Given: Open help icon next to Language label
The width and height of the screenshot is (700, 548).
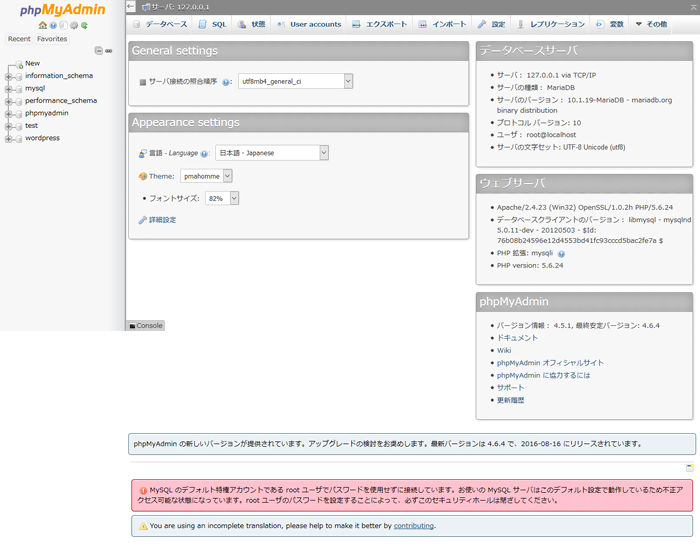Looking at the screenshot, I should [x=204, y=154].
